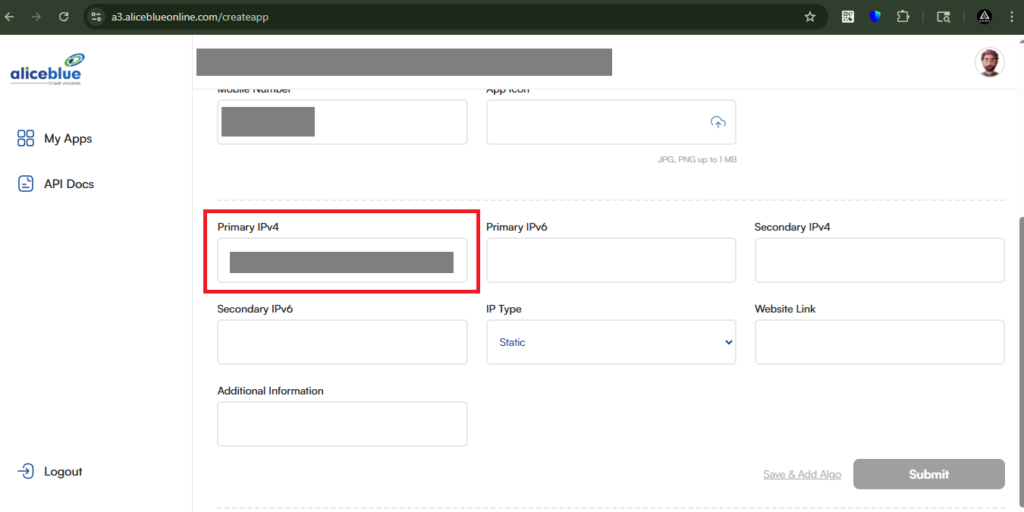Click the upload icon in App Icon field
This screenshot has height=512, width=1024.
click(x=717, y=122)
